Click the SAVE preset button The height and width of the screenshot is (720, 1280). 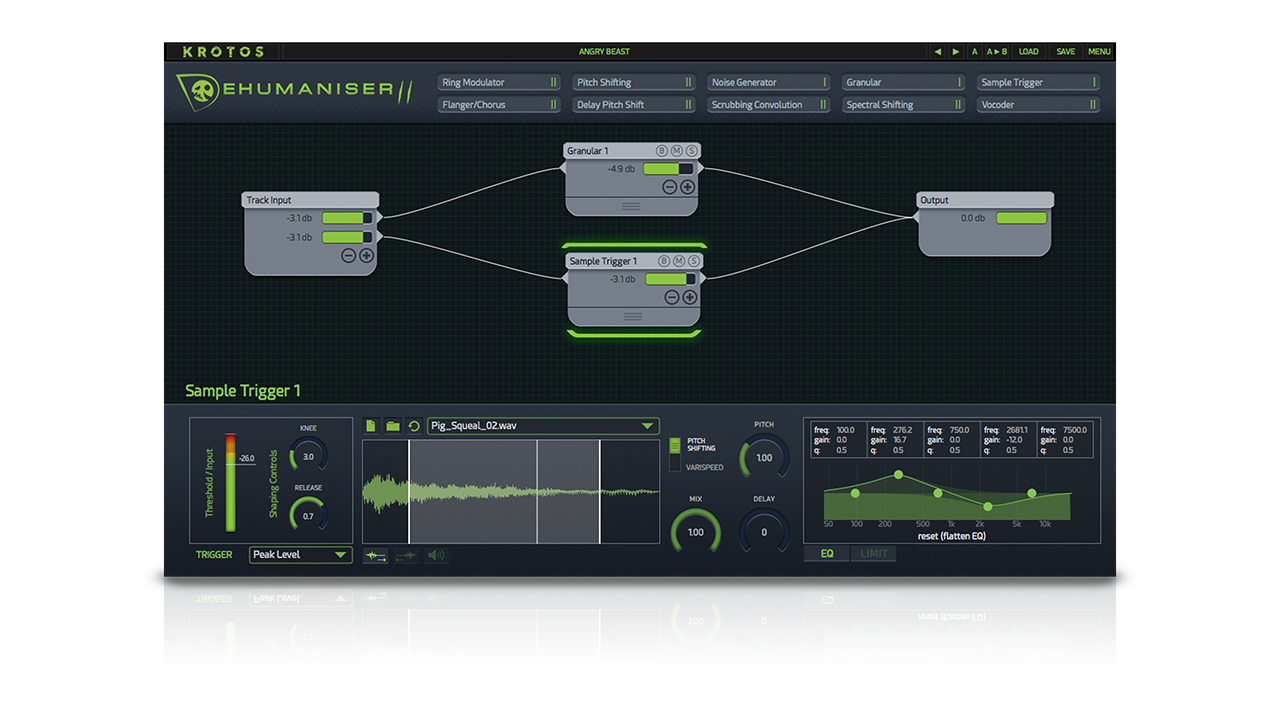pyautogui.click(x=1066, y=52)
